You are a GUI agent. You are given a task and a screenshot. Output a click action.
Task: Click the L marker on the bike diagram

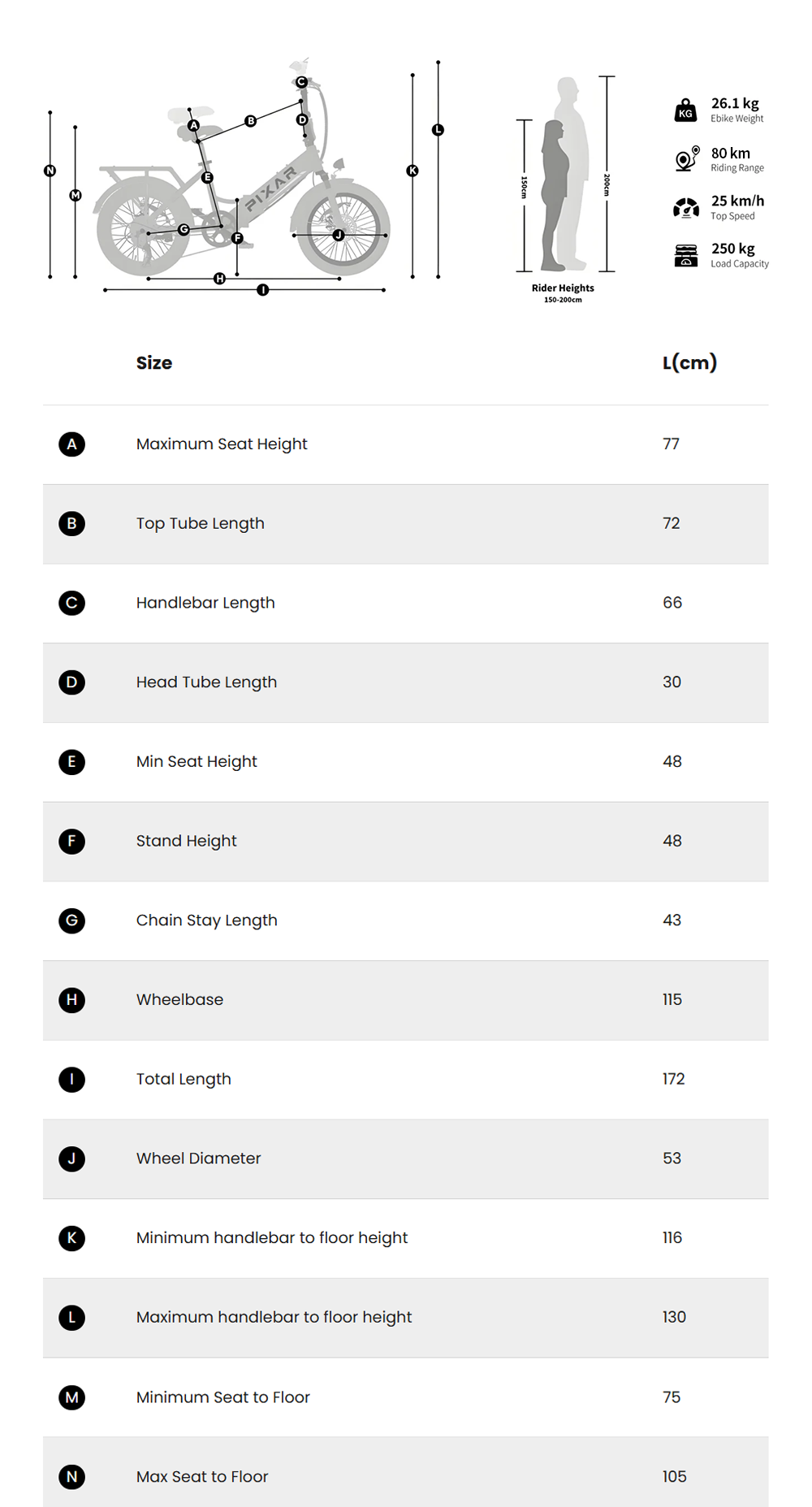coord(438,130)
